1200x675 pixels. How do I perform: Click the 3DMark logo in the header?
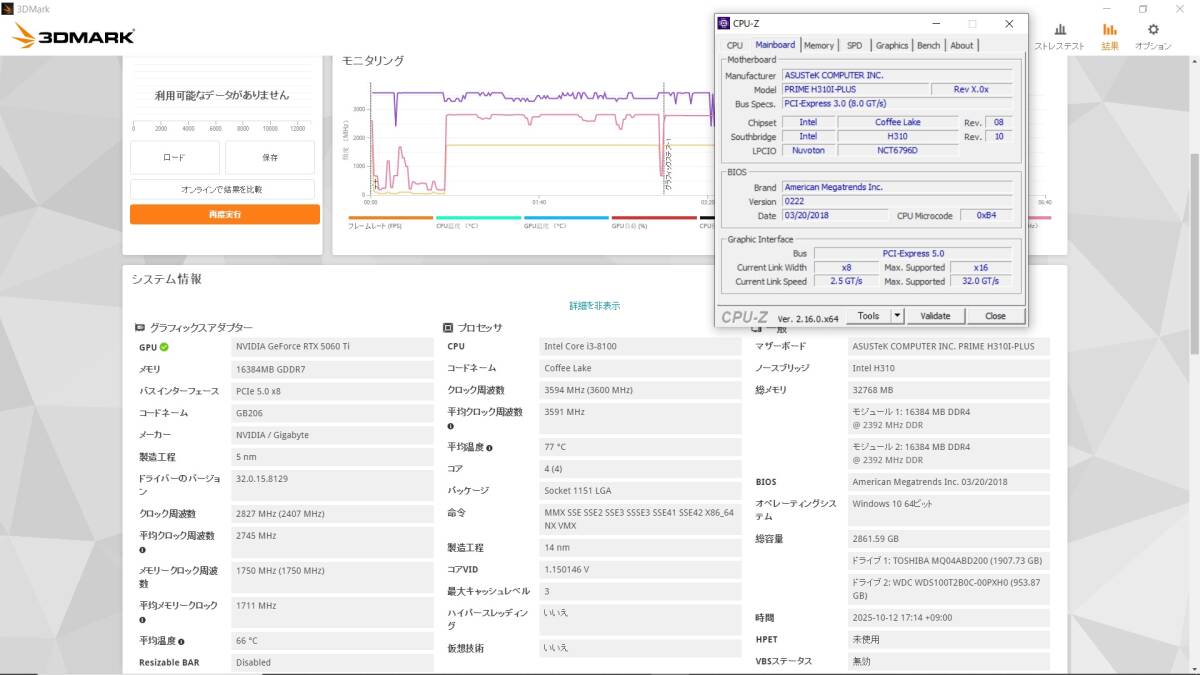73,38
